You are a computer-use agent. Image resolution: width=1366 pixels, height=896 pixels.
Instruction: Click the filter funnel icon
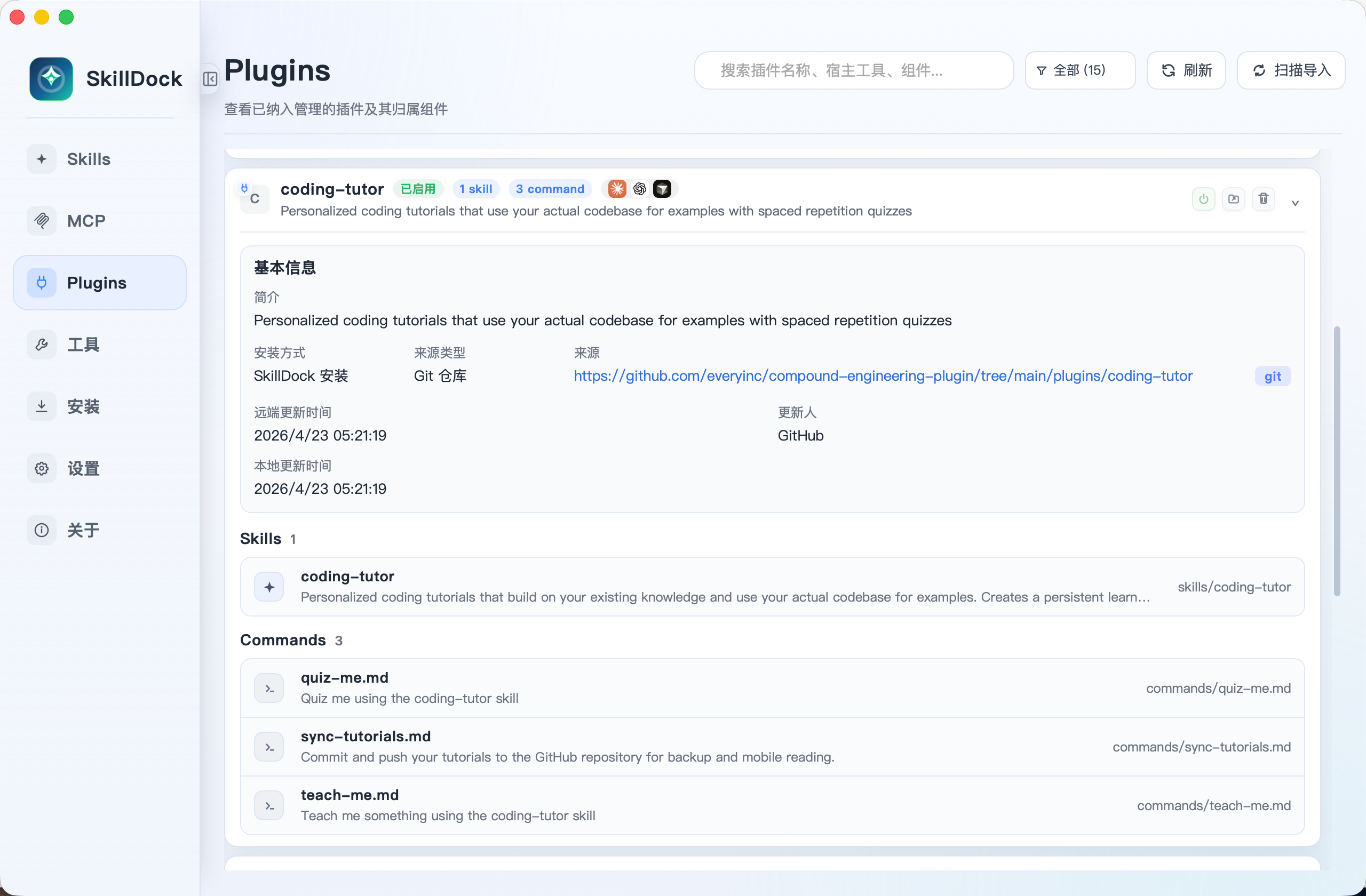pos(1041,70)
